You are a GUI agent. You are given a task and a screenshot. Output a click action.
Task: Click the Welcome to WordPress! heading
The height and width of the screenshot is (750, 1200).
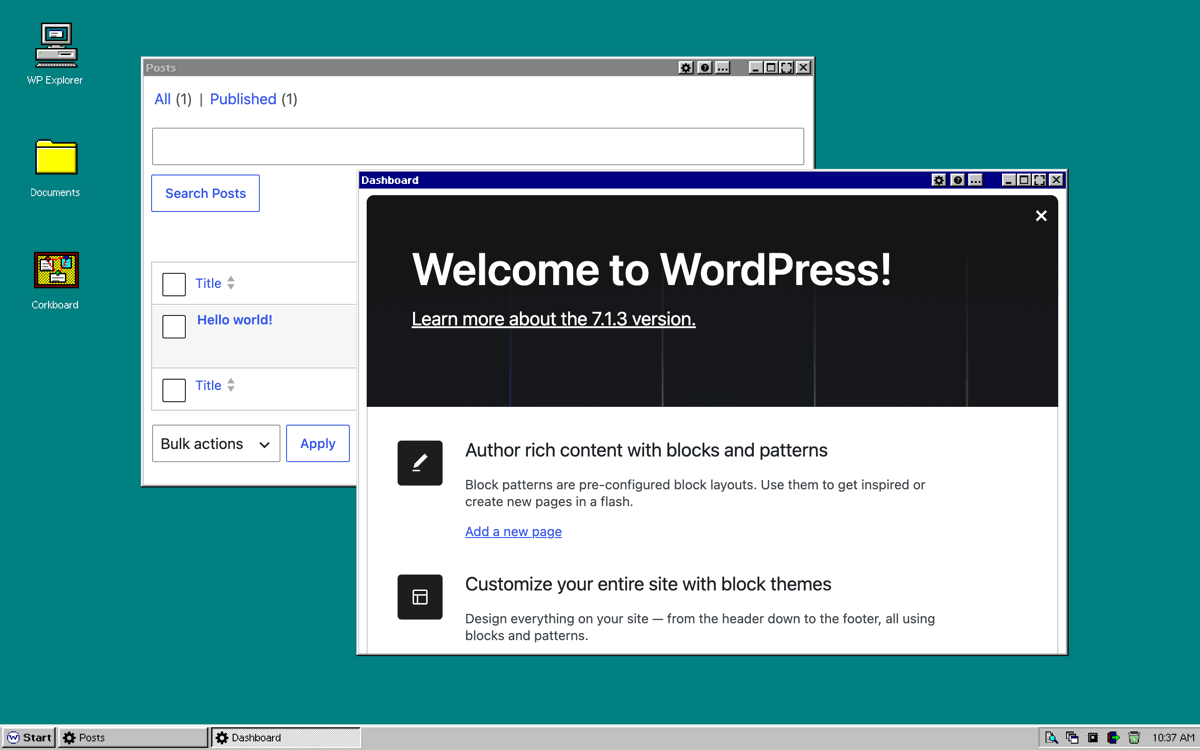[651, 270]
